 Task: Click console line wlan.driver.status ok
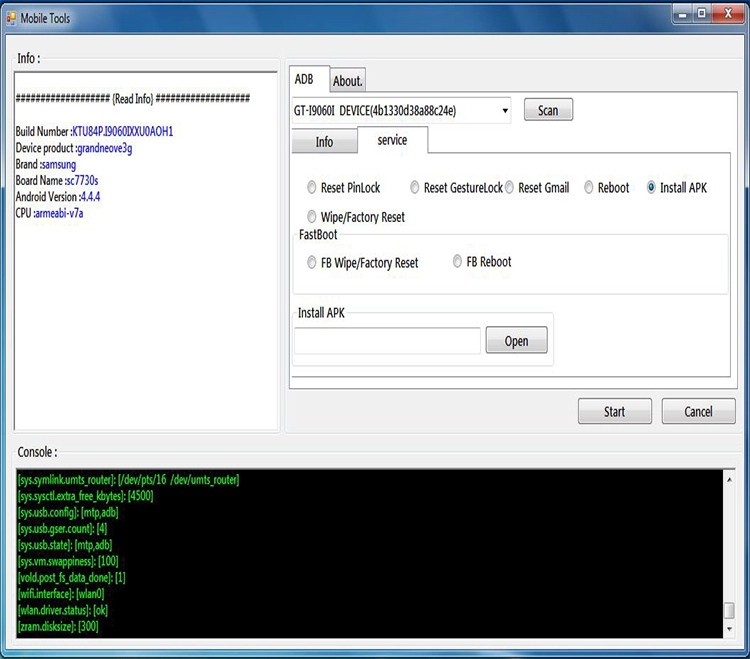point(63,610)
